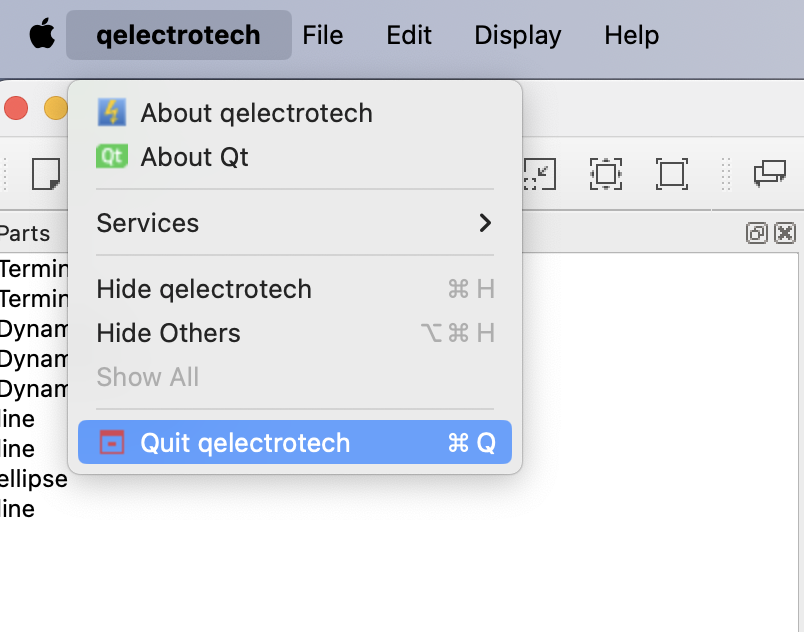
Task: Open the File menu
Action: tap(322, 36)
